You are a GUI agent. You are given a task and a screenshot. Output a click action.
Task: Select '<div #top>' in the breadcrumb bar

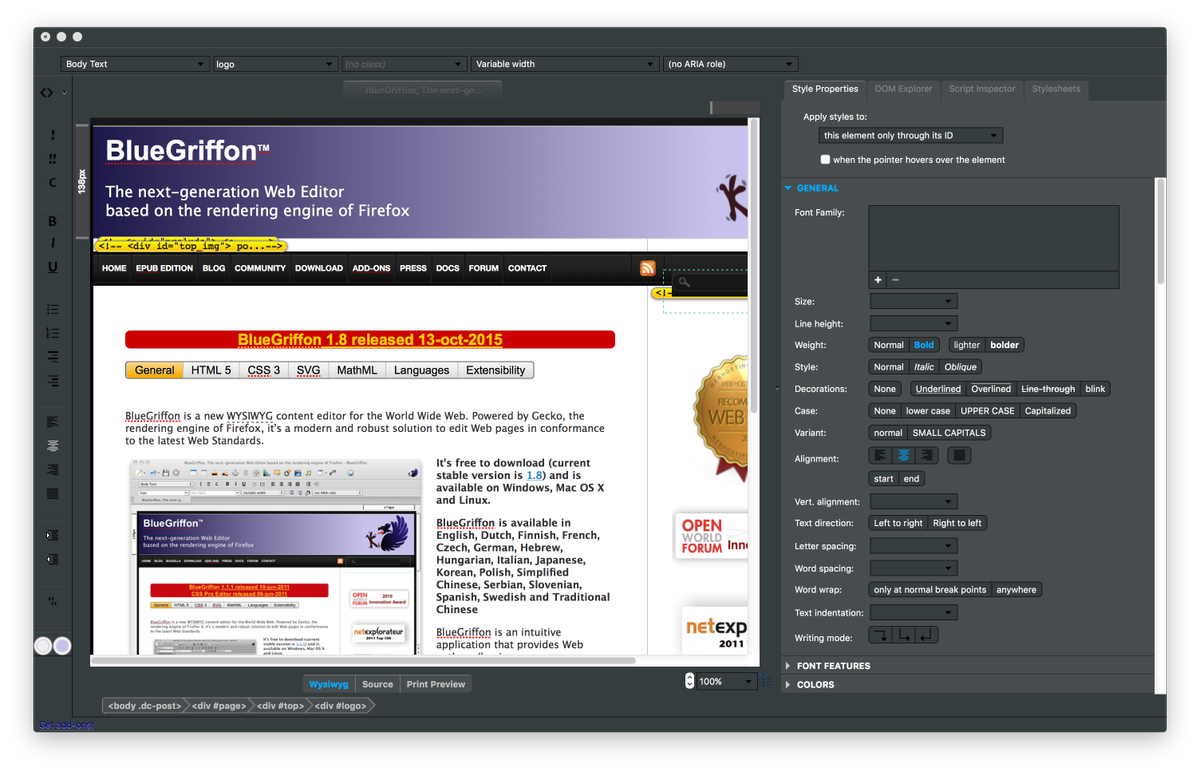click(281, 706)
